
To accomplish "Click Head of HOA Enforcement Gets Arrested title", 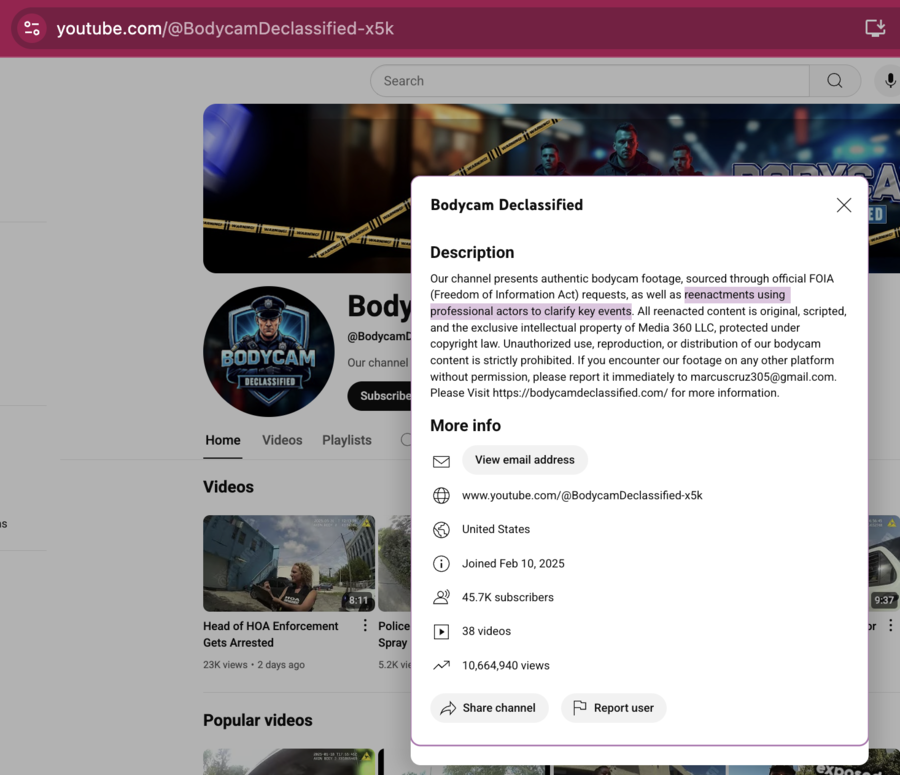I will pos(270,634).
